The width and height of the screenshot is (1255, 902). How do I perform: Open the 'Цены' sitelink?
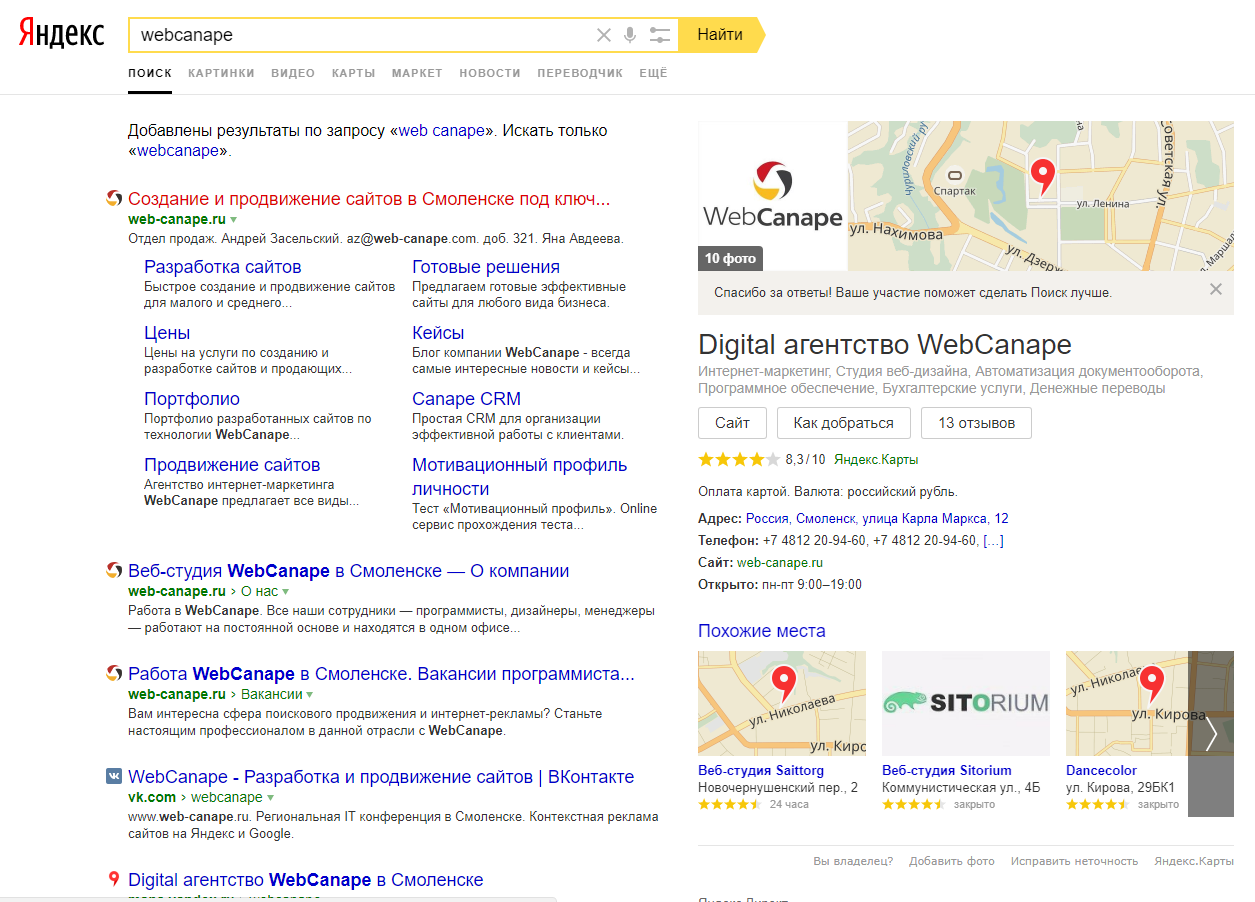(167, 333)
